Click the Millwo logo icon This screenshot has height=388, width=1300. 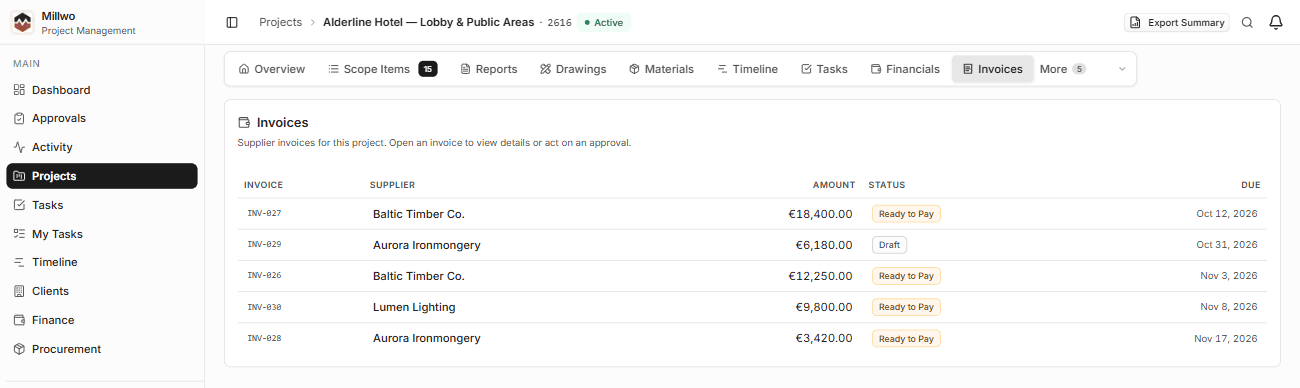click(22, 23)
